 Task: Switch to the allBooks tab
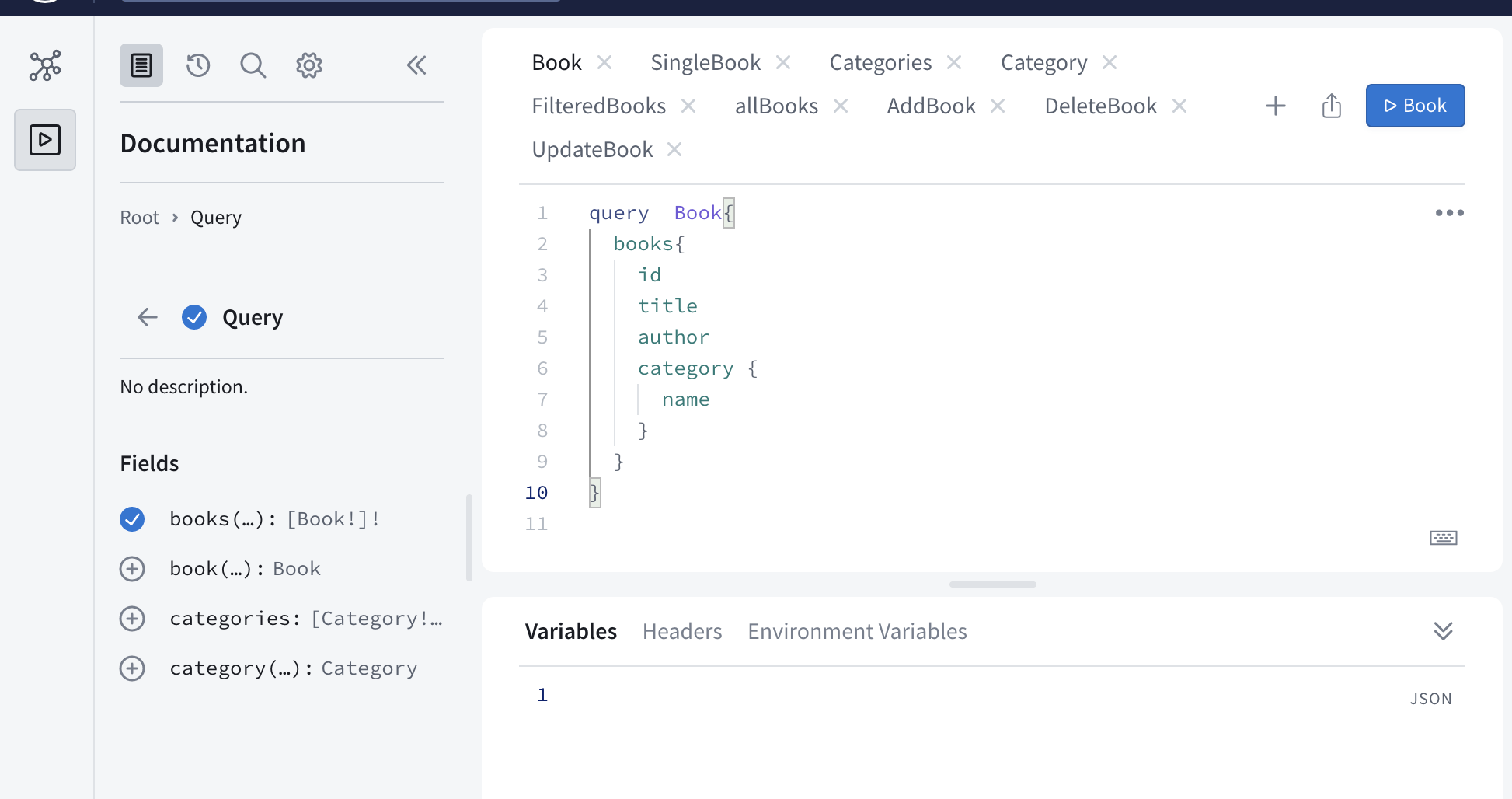pyautogui.click(x=776, y=106)
